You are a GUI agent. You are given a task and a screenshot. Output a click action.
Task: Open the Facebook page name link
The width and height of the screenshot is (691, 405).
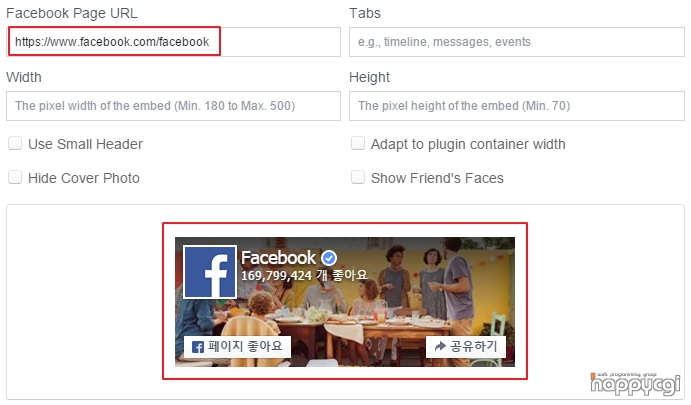click(x=278, y=258)
